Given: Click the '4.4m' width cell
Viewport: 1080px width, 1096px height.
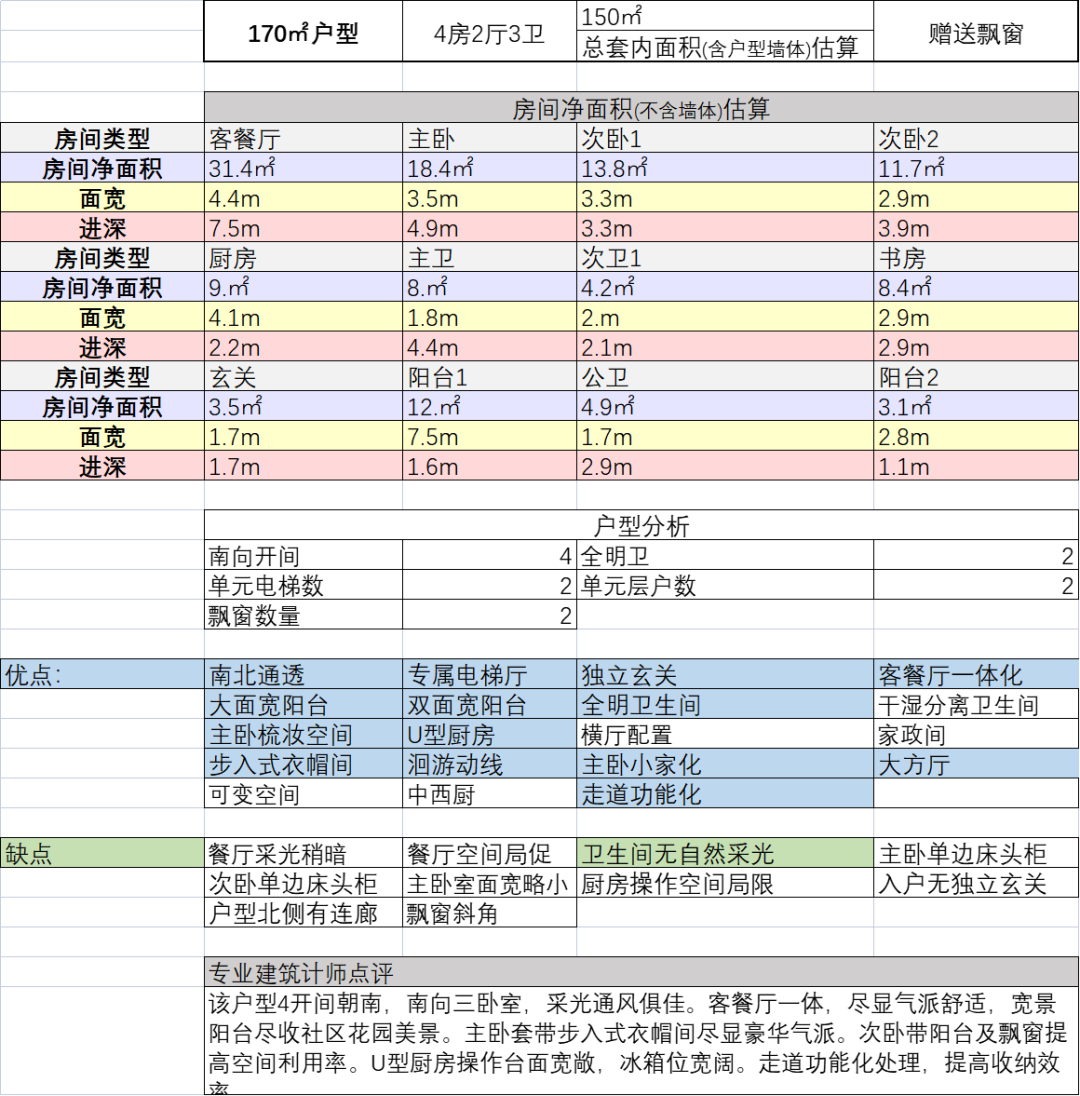Looking at the screenshot, I should coord(303,198).
